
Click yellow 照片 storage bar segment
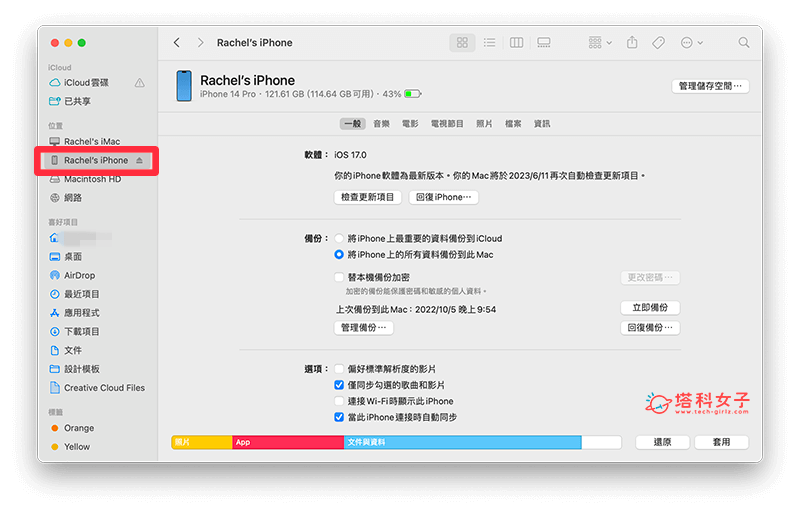[202, 442]
